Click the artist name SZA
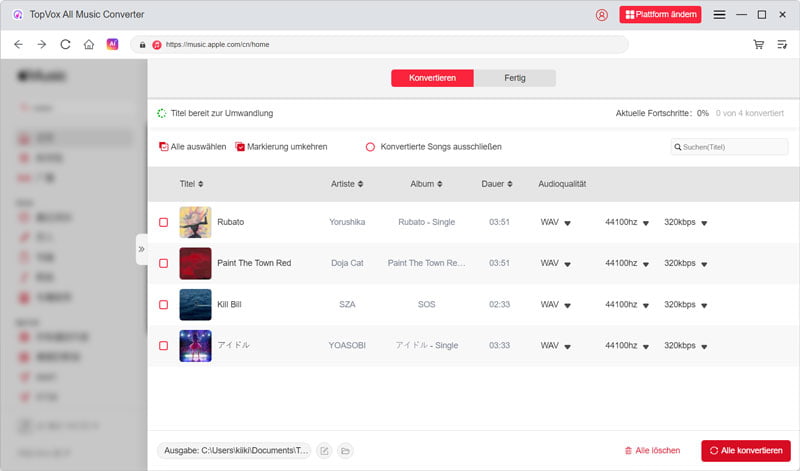The width and height of the screenshot is (800, 471). coord(347,304)
